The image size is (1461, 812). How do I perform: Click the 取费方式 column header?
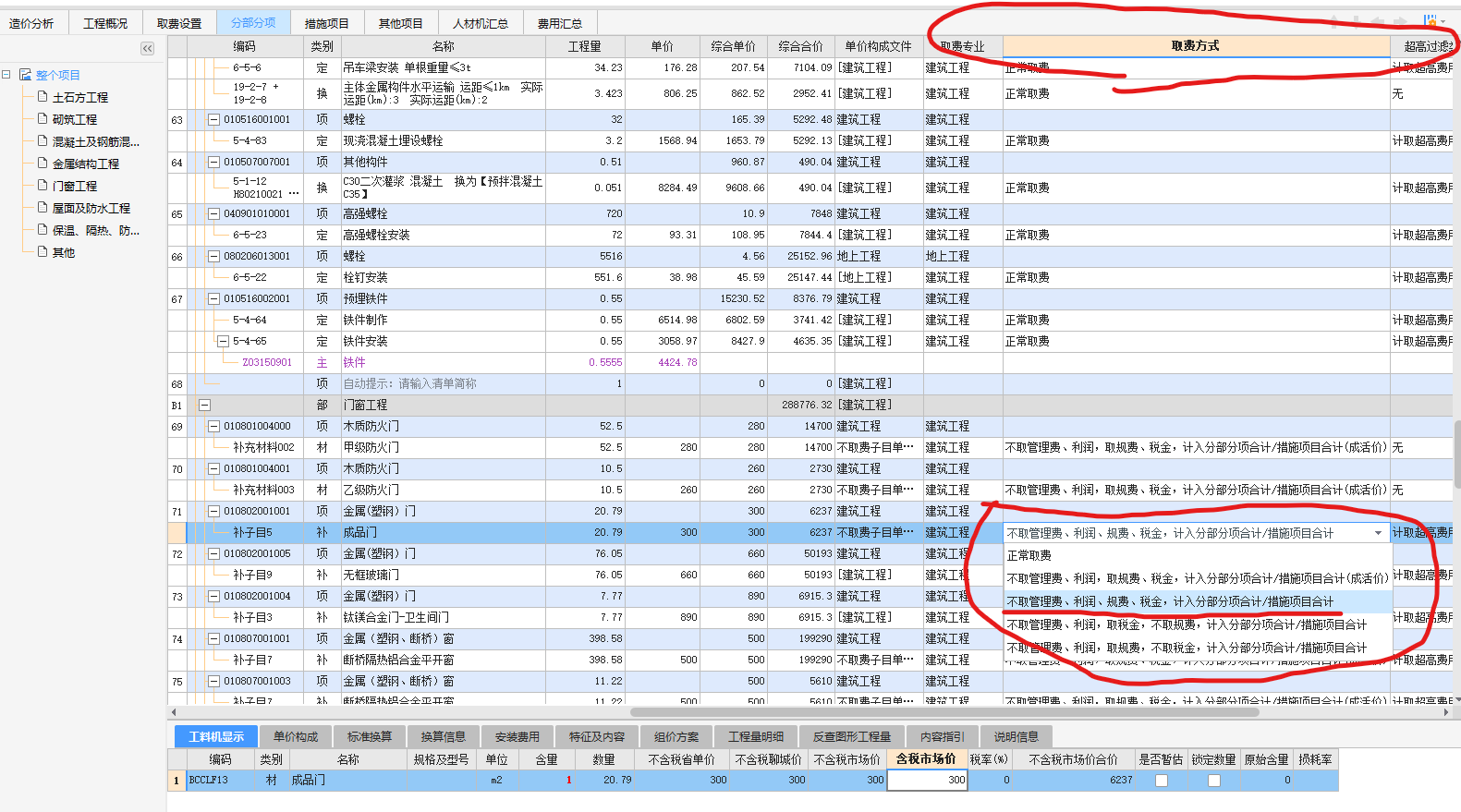click(1196, 46)
